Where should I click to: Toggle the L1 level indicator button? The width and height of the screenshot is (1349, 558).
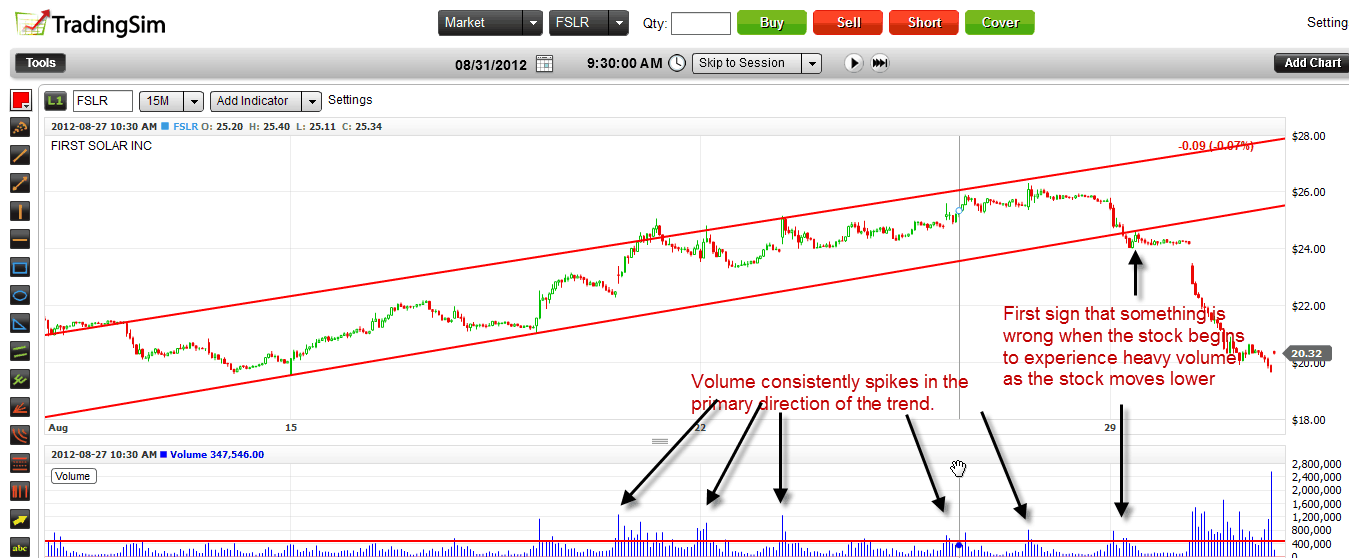[x=56, y=101]
